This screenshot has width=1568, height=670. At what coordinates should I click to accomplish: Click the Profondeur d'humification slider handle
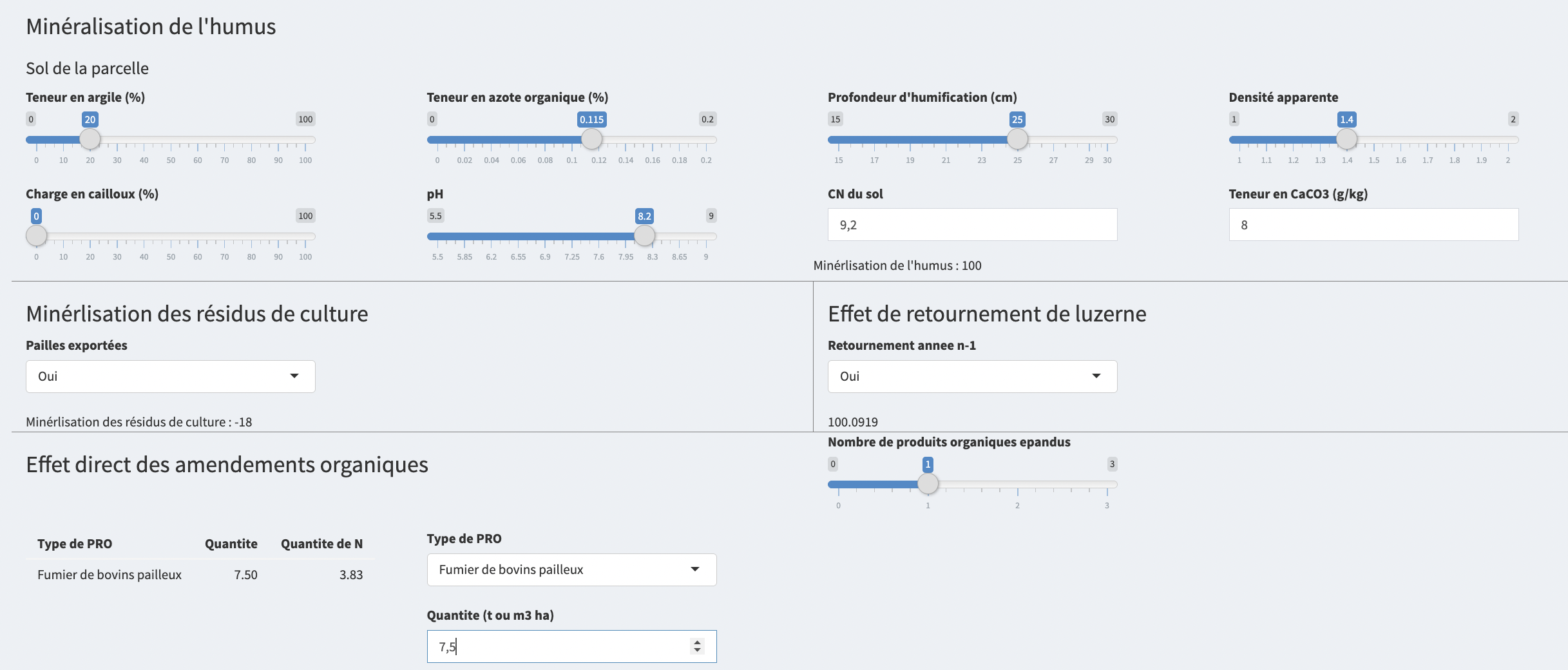(x=1017, y=139)
